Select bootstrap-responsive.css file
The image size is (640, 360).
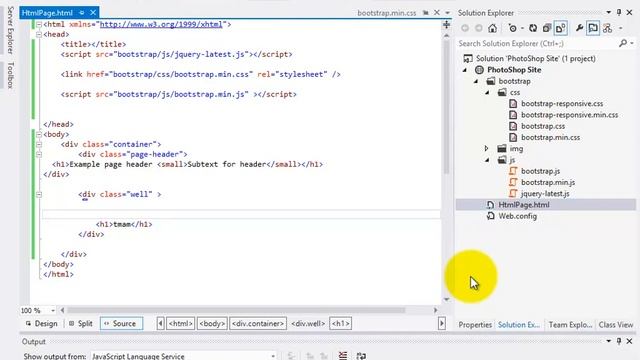(562, 104)
